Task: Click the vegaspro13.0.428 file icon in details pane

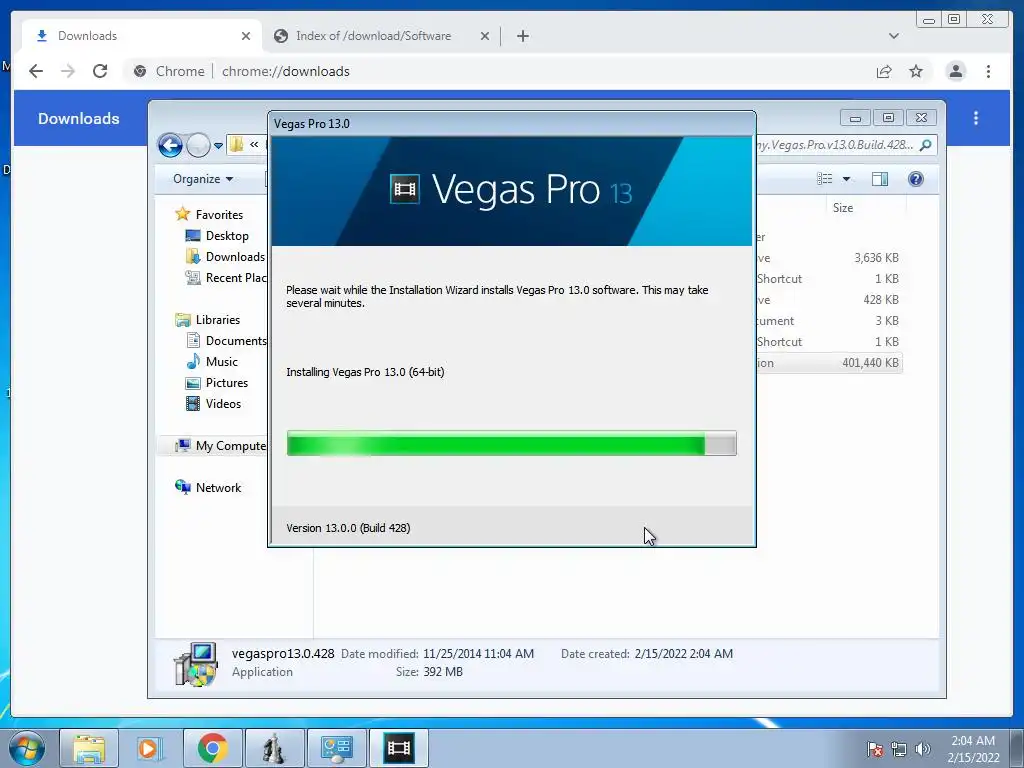Action: click(195, 664)
